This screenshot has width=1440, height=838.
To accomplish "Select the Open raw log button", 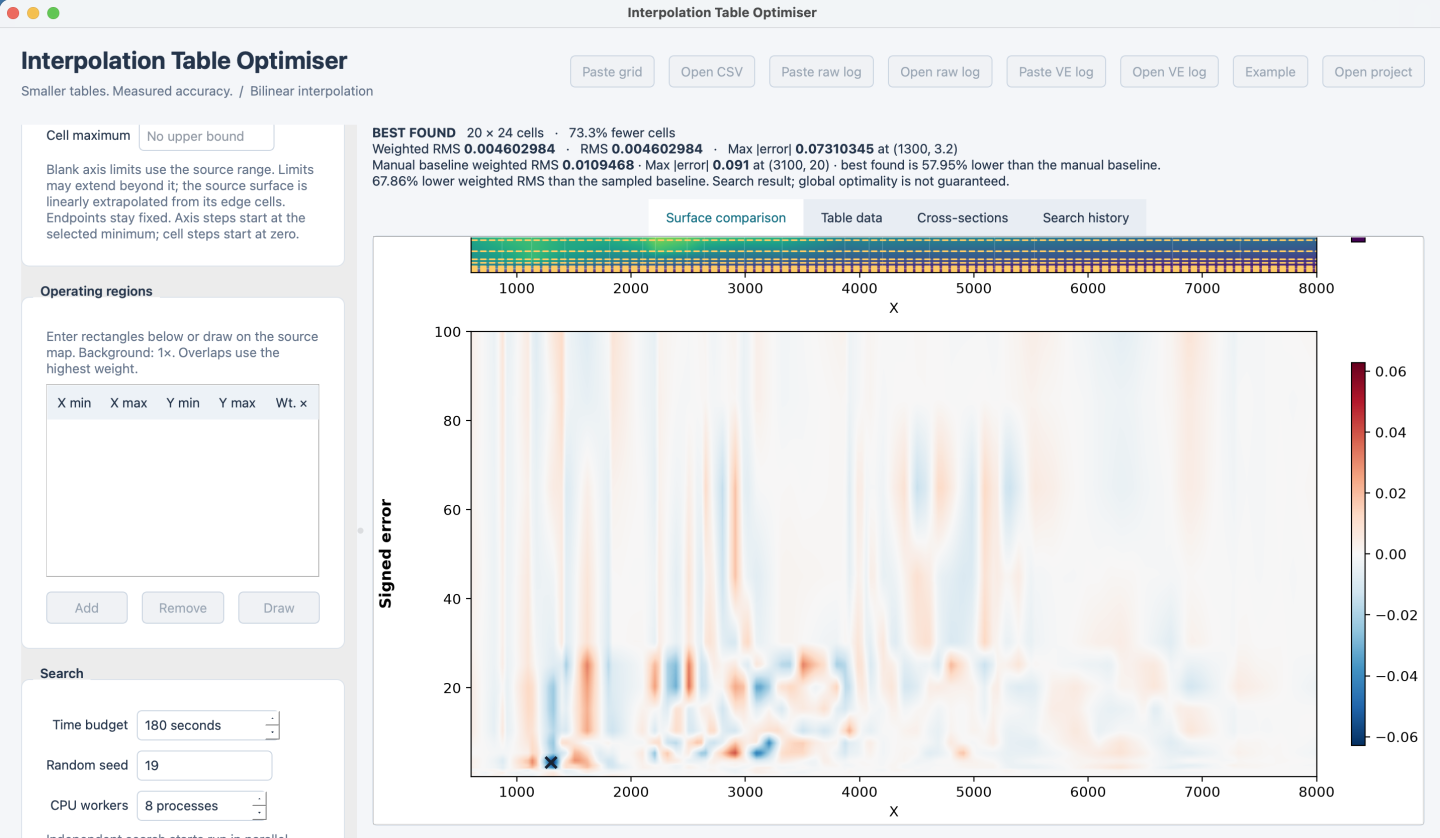I will (x=940, y=72).
